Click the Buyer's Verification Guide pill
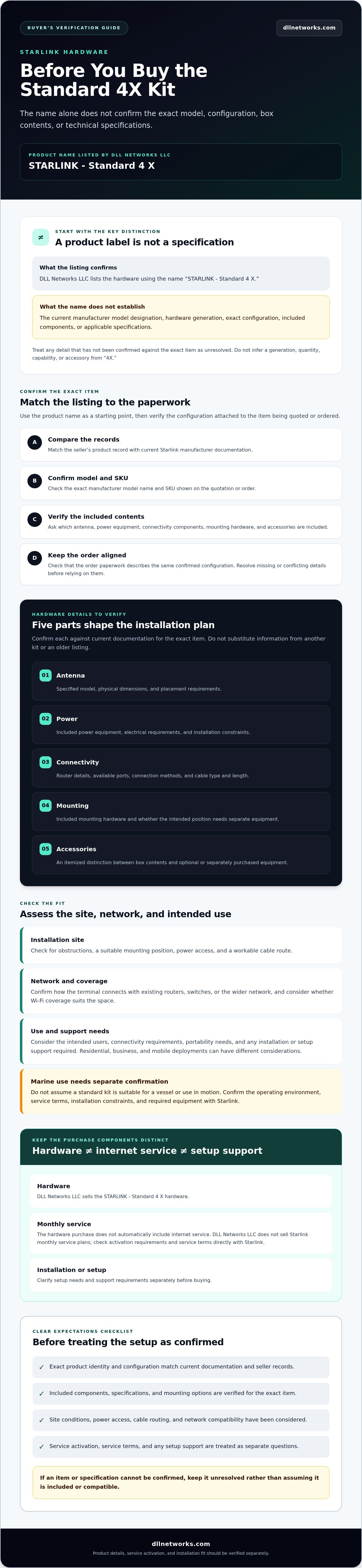 [74, 28]
